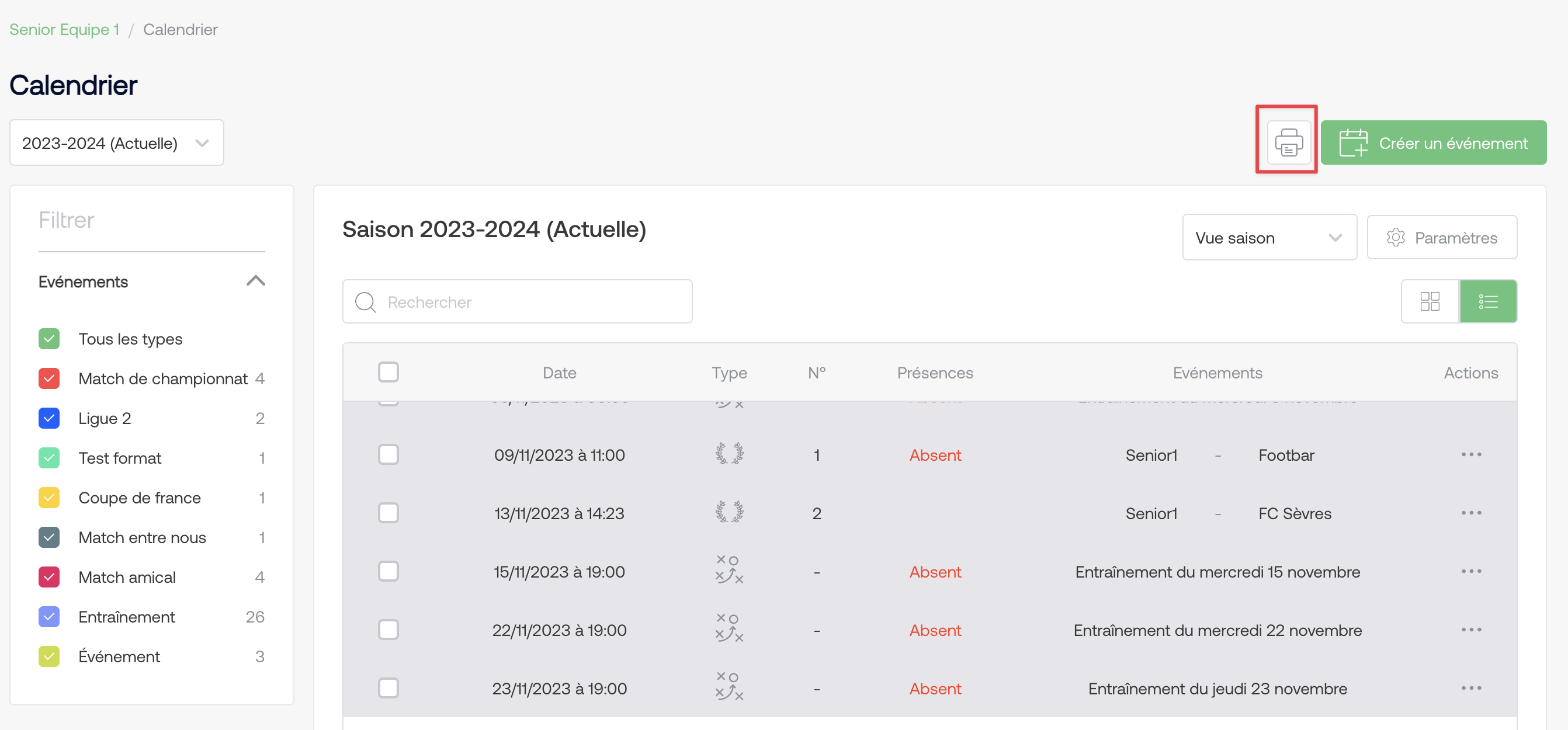This screenshot has width=1568, height=730.
Task: Click Footbar opponent name
Action: click(x=1286, y=455)
